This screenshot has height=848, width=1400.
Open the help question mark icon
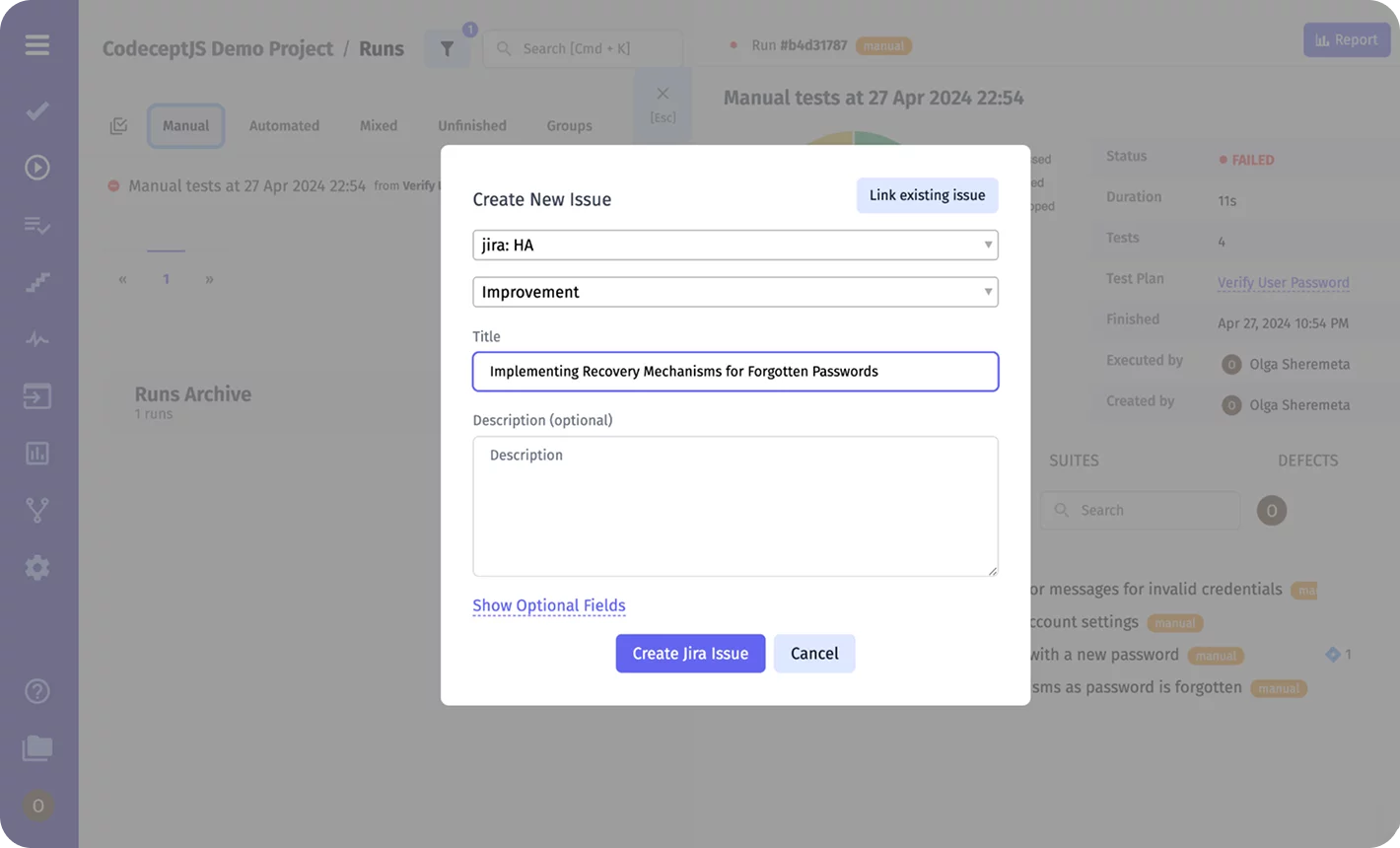37,691
